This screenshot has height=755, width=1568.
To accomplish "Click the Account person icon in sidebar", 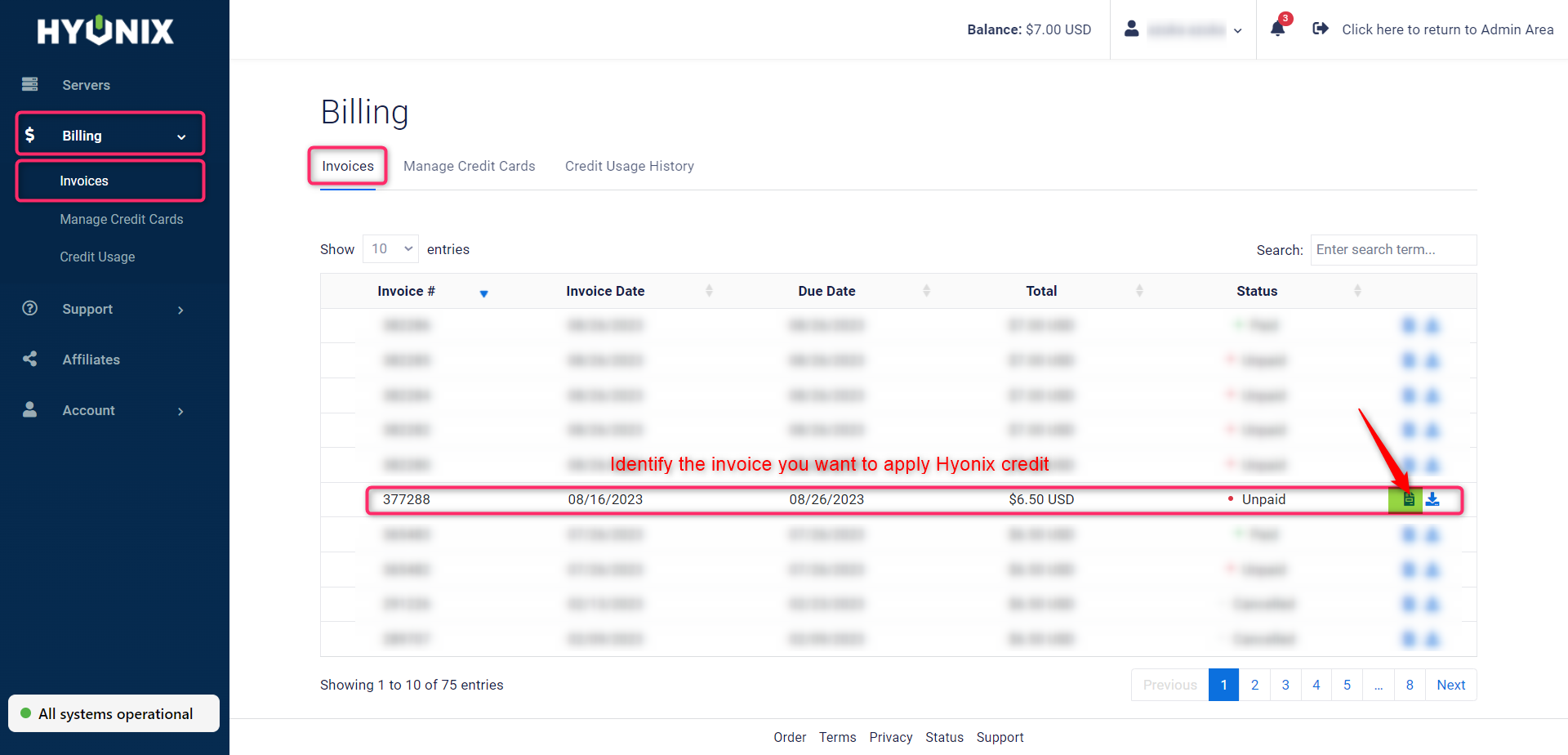I will [29, 410].
